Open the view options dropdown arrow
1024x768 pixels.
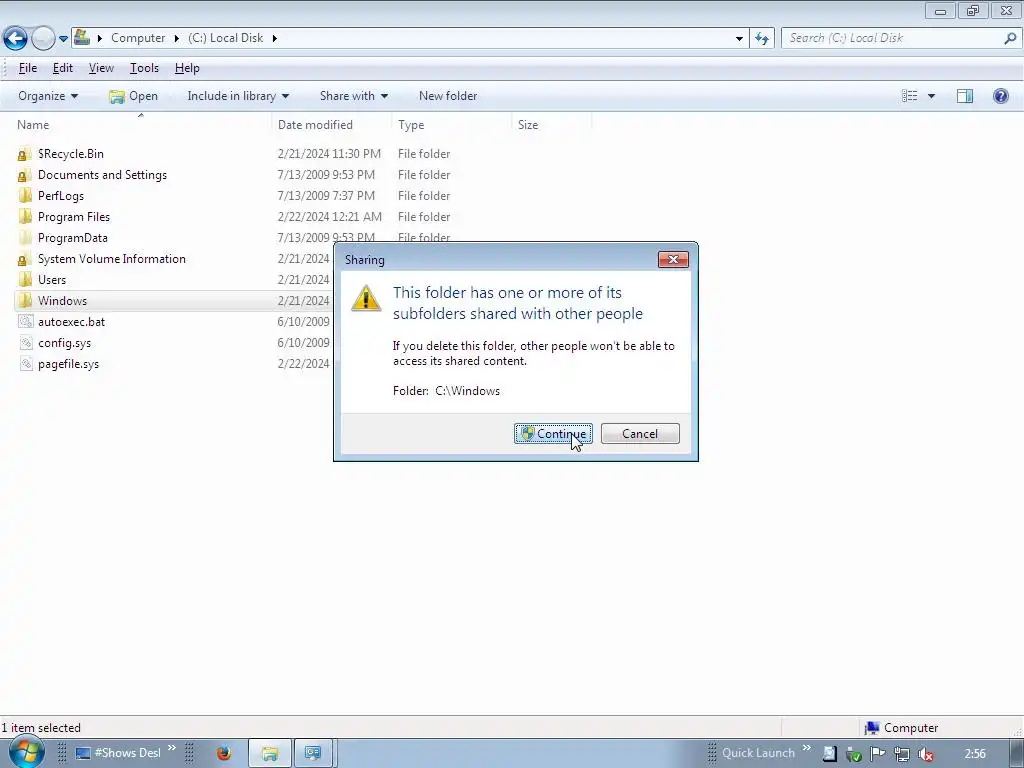931,96
